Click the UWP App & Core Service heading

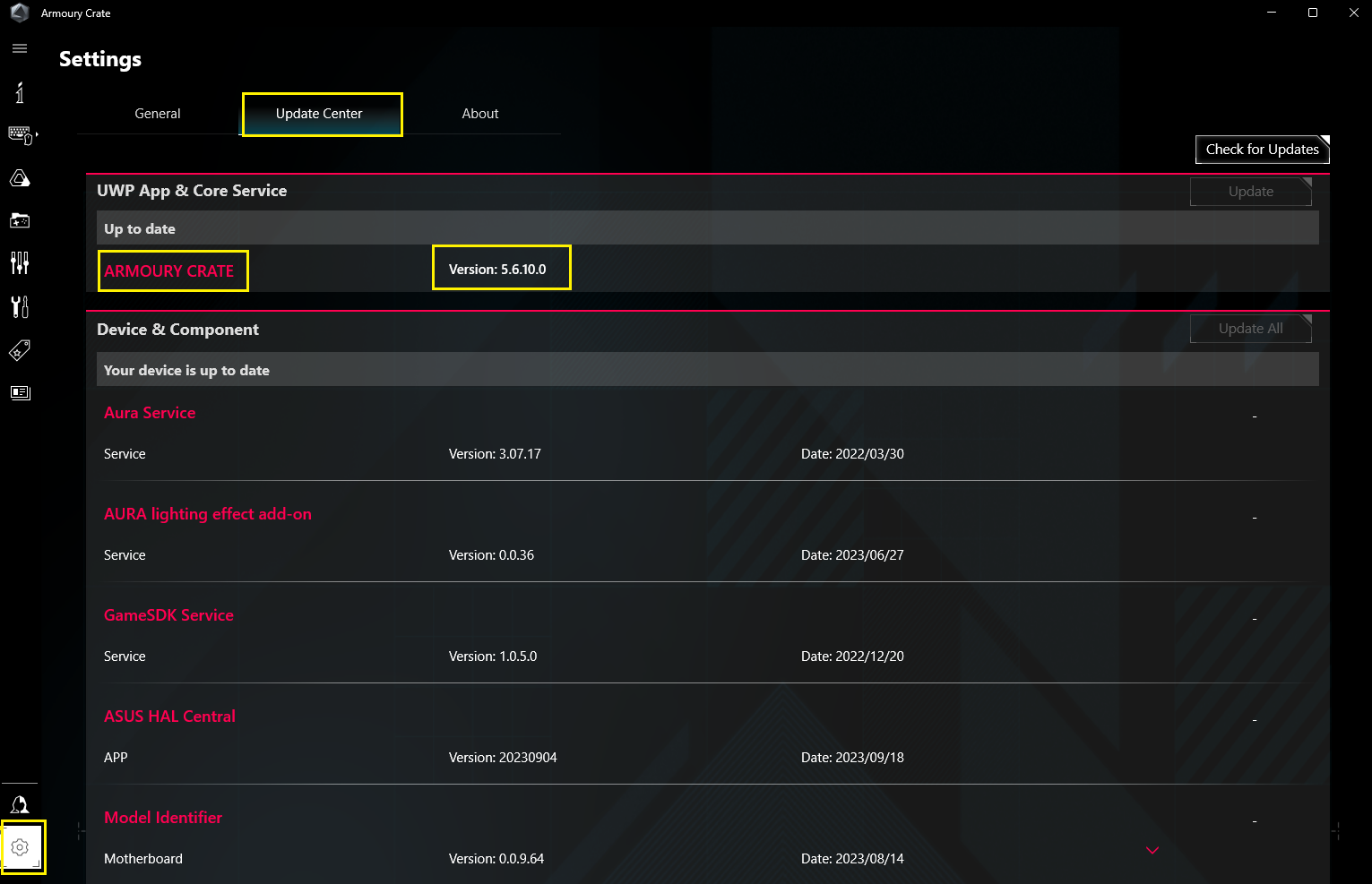[192, 191]
